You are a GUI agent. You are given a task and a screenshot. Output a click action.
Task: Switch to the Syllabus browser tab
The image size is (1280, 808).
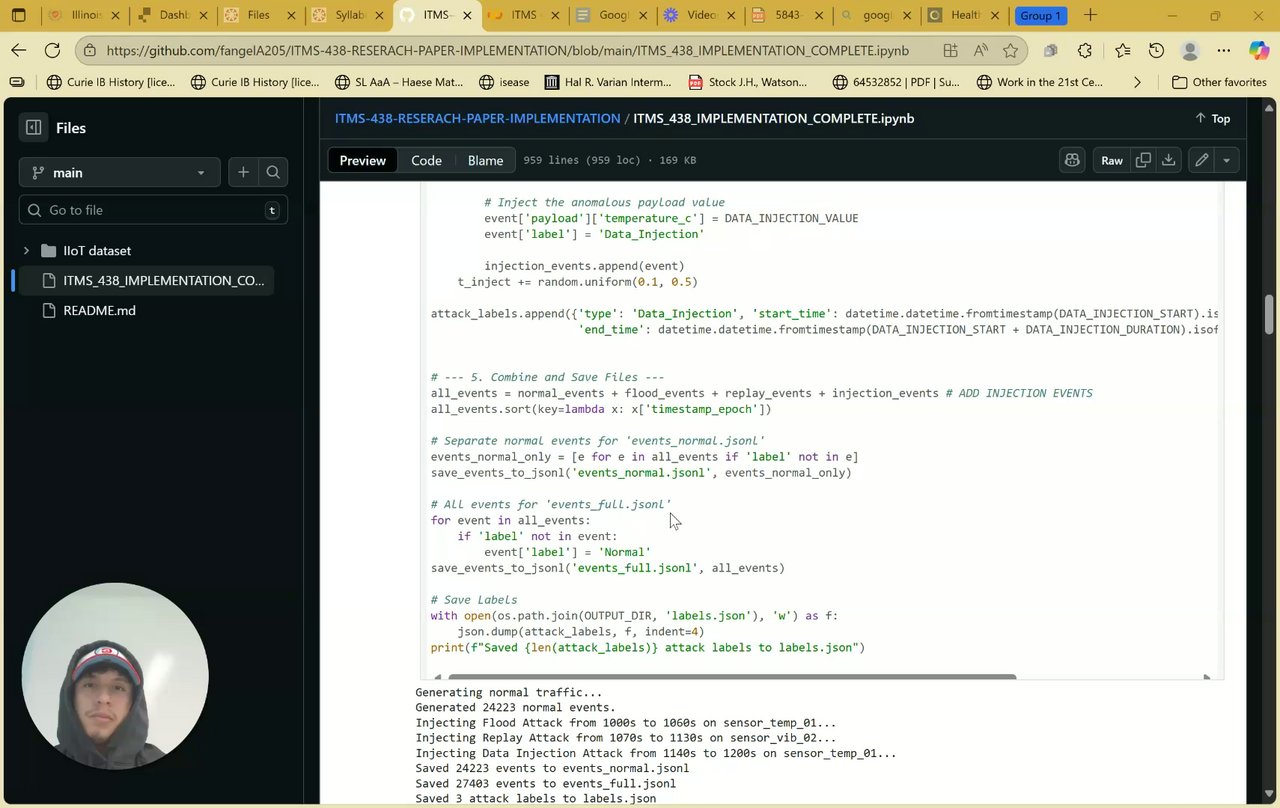click(x=347, y=15)
